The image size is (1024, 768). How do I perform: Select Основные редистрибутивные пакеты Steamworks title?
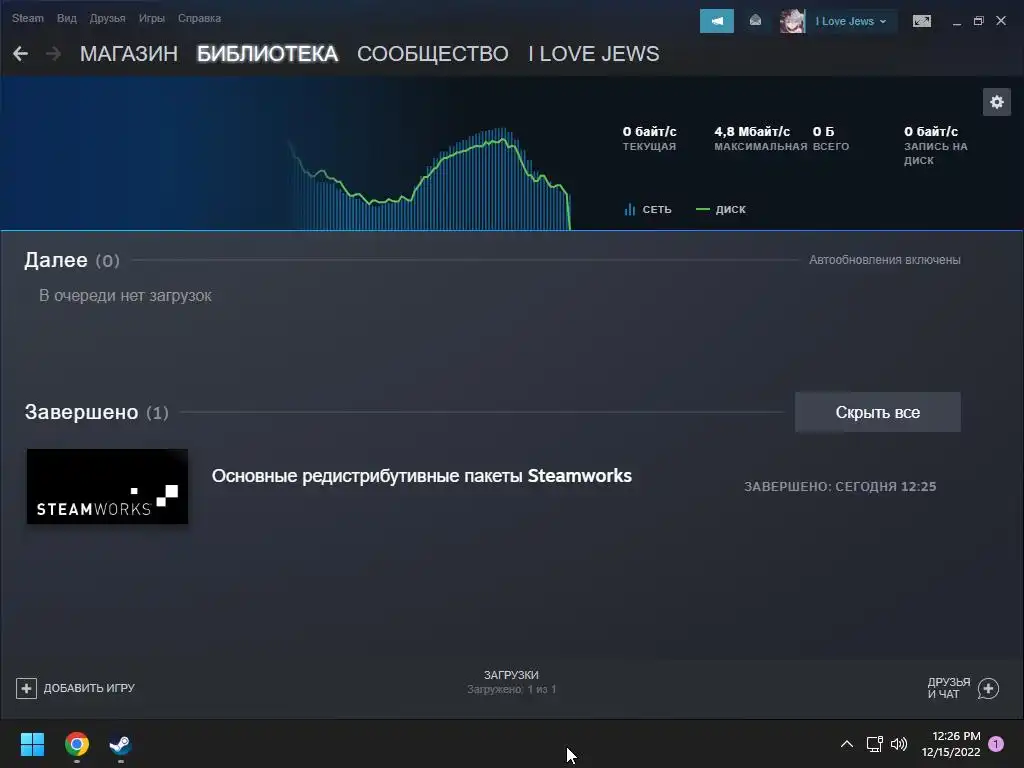pos(422,475)
